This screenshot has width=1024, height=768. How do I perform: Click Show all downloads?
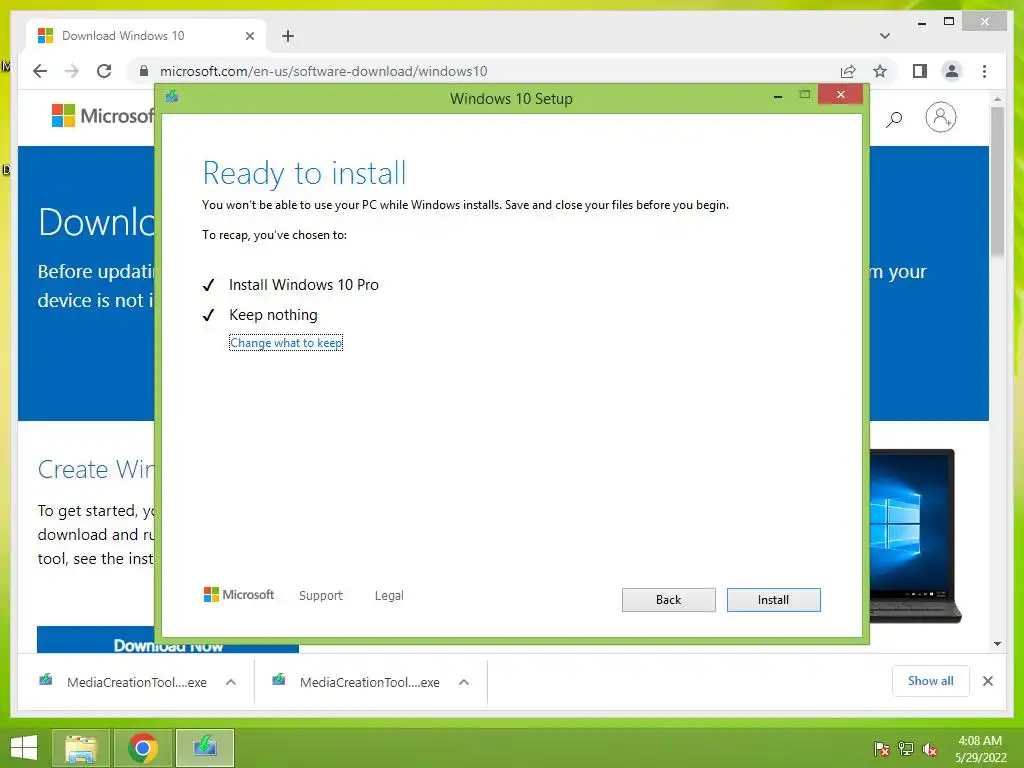click(x=930, y=681)
